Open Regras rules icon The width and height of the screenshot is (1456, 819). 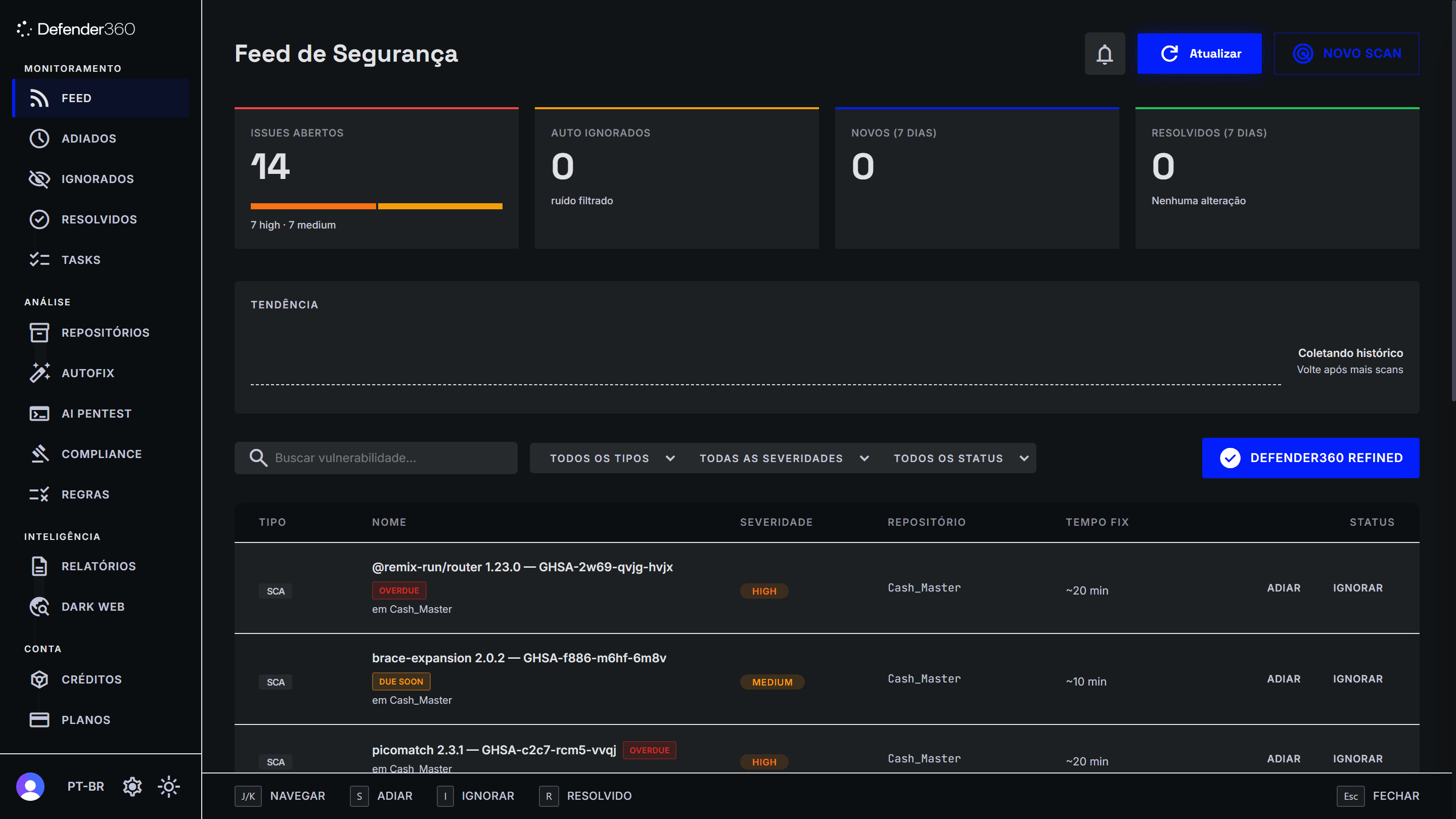[x=39, y=494]
